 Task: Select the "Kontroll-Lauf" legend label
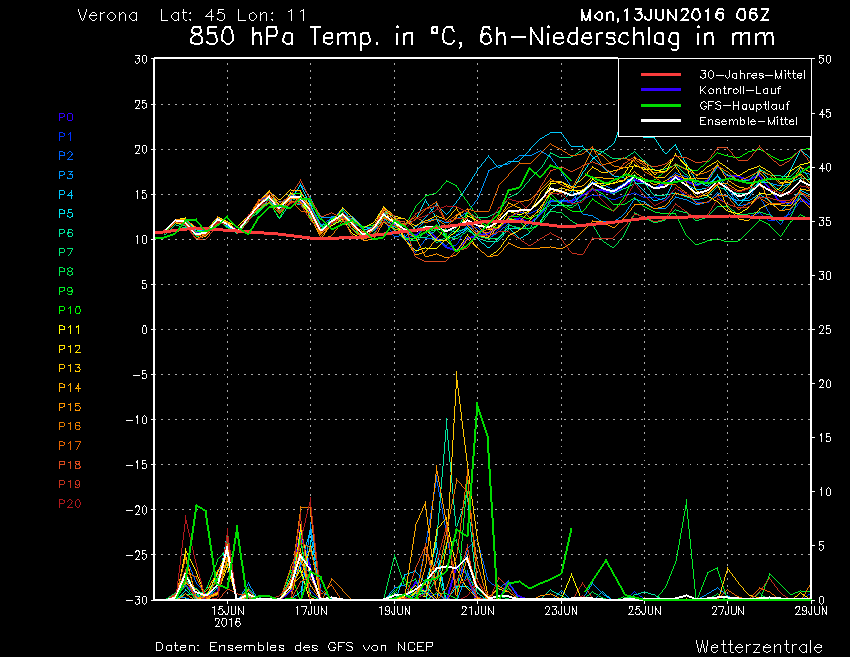(x=740, y=90)
